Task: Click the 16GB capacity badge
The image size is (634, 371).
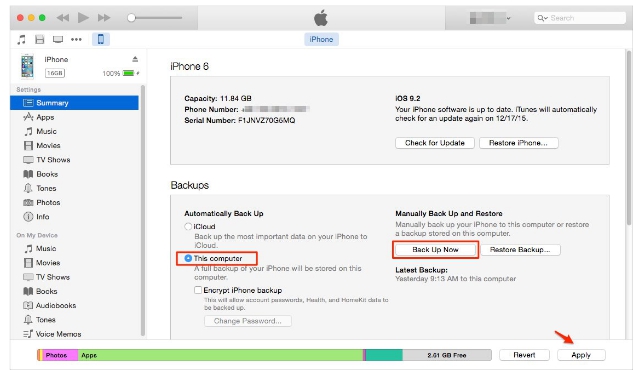Action: [x=55, y=73]
